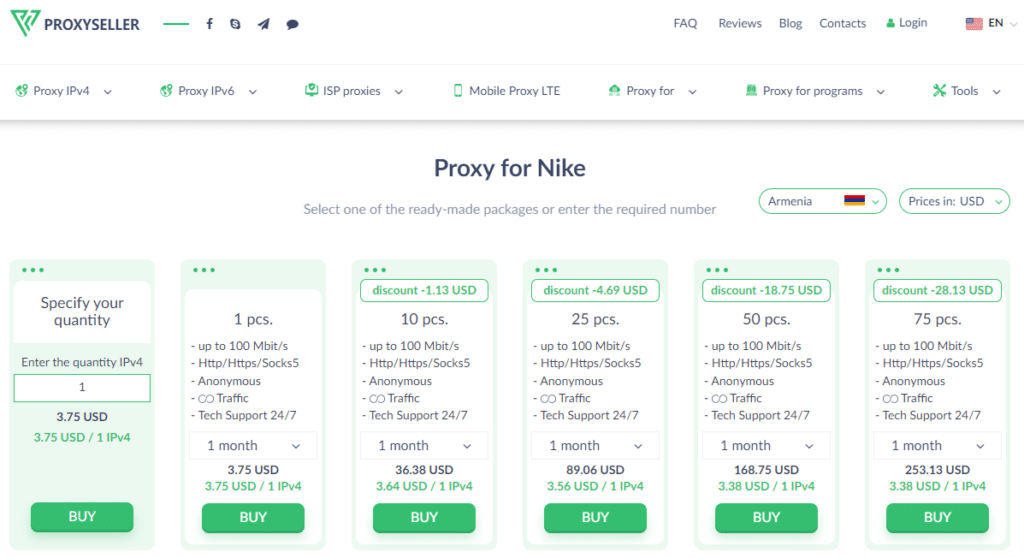The width and height of the screenshot is (1024, 558).
Task: Open the 50 pcs. month period dropdown
Action: [x=767, y=446]
